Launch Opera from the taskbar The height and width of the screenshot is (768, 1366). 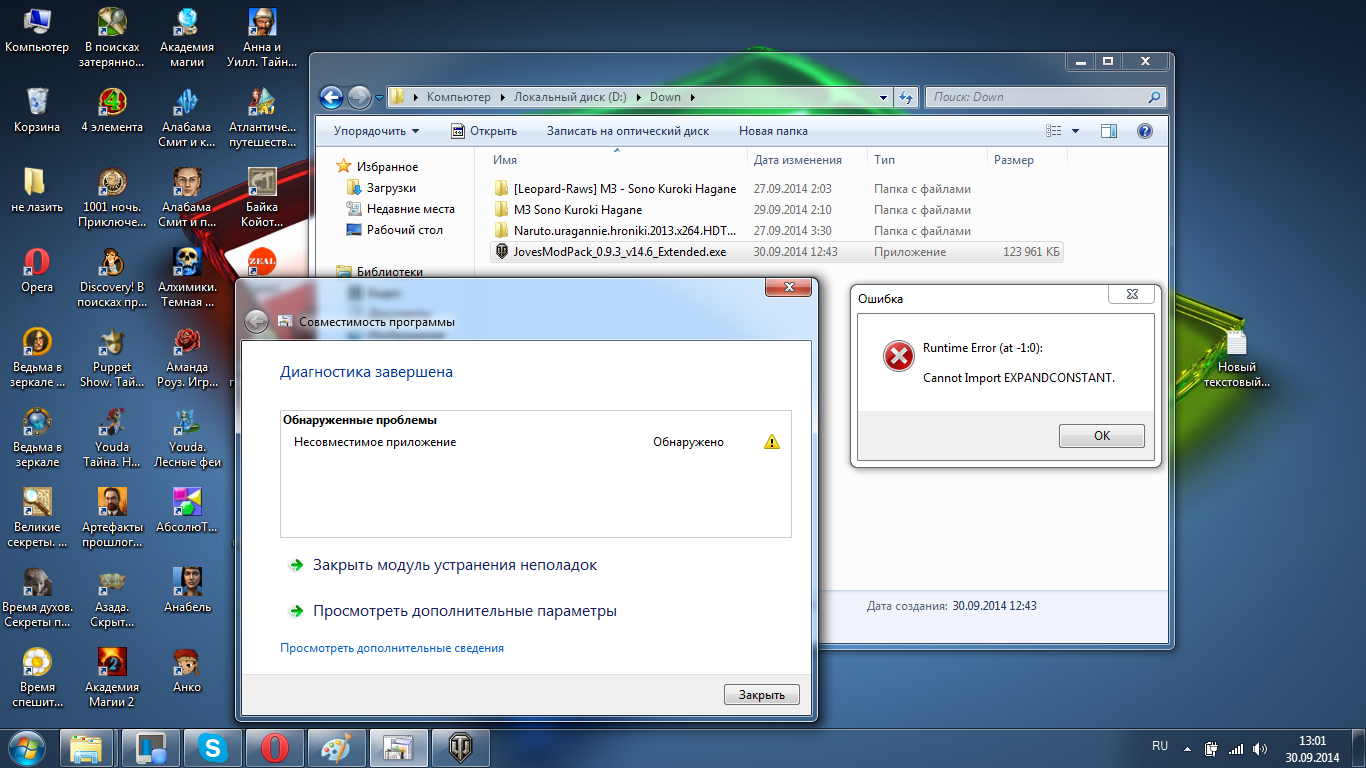coord(274,747)
